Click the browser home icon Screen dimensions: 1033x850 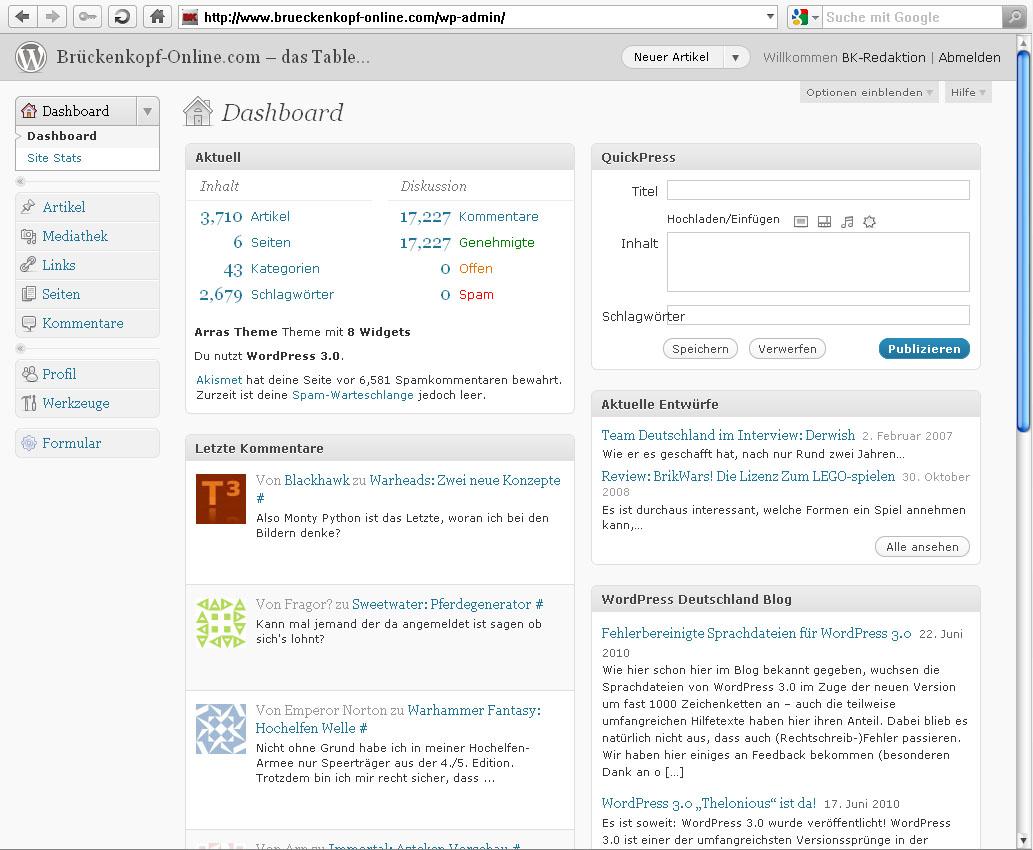click(157, 16)
